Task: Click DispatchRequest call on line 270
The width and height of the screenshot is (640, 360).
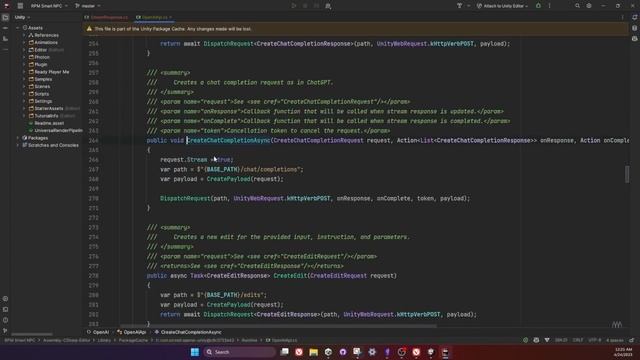Action: click(x=185, y=198)
